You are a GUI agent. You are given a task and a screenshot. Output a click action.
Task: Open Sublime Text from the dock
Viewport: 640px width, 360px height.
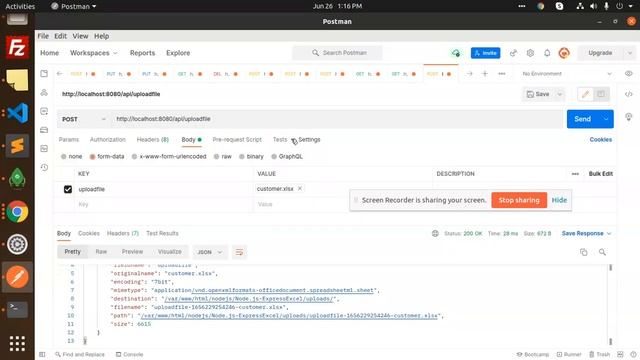click(x=17, y=146)
